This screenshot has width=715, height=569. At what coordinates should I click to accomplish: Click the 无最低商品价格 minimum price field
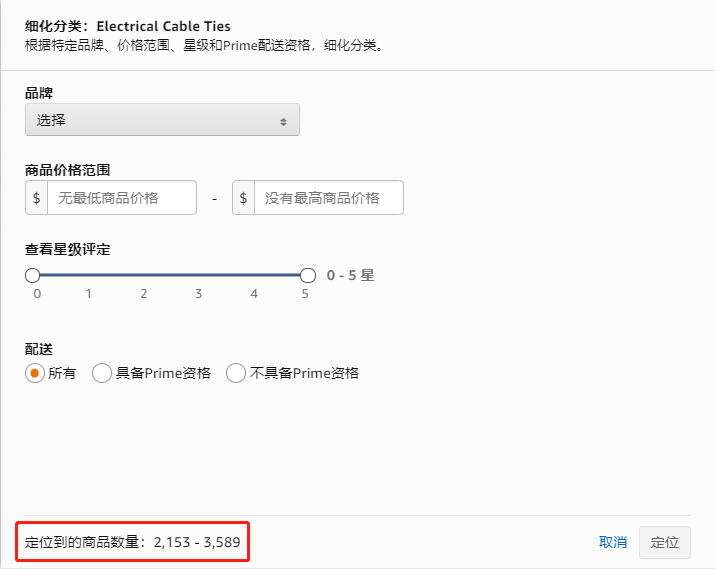pos(122,198)
